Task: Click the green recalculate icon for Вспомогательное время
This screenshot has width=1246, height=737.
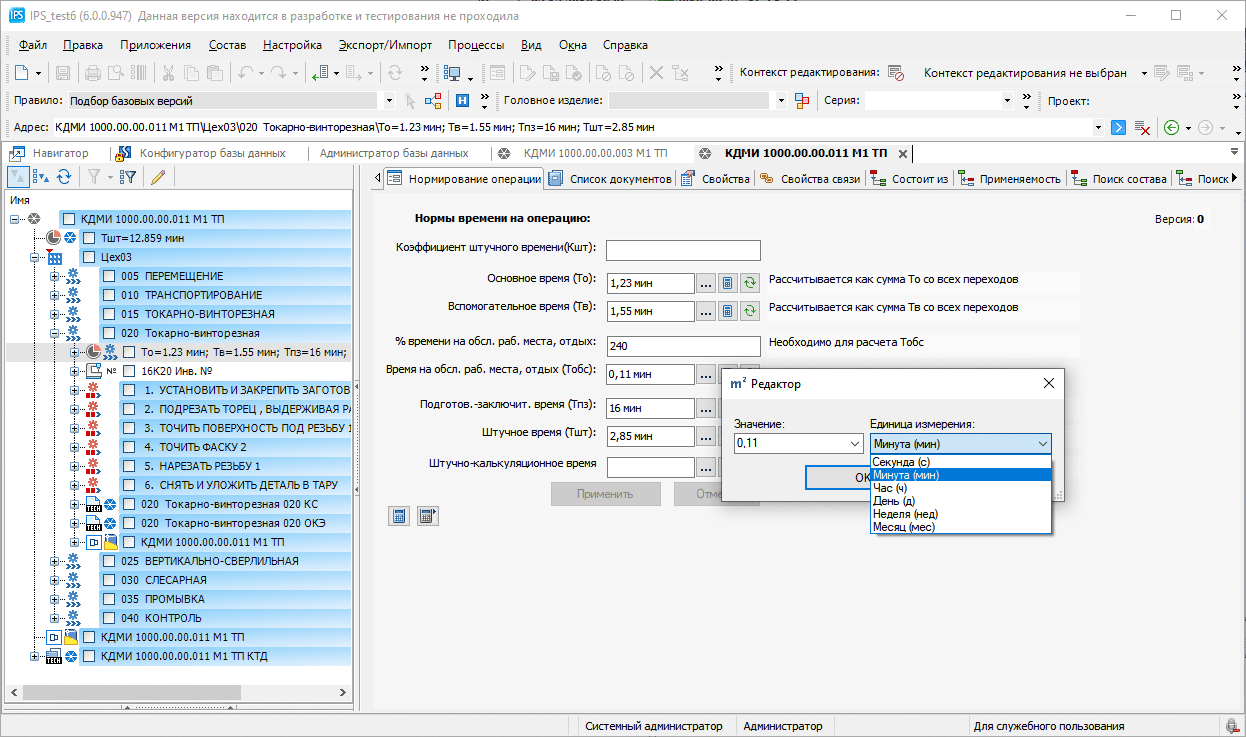Action: coord(750,312)
